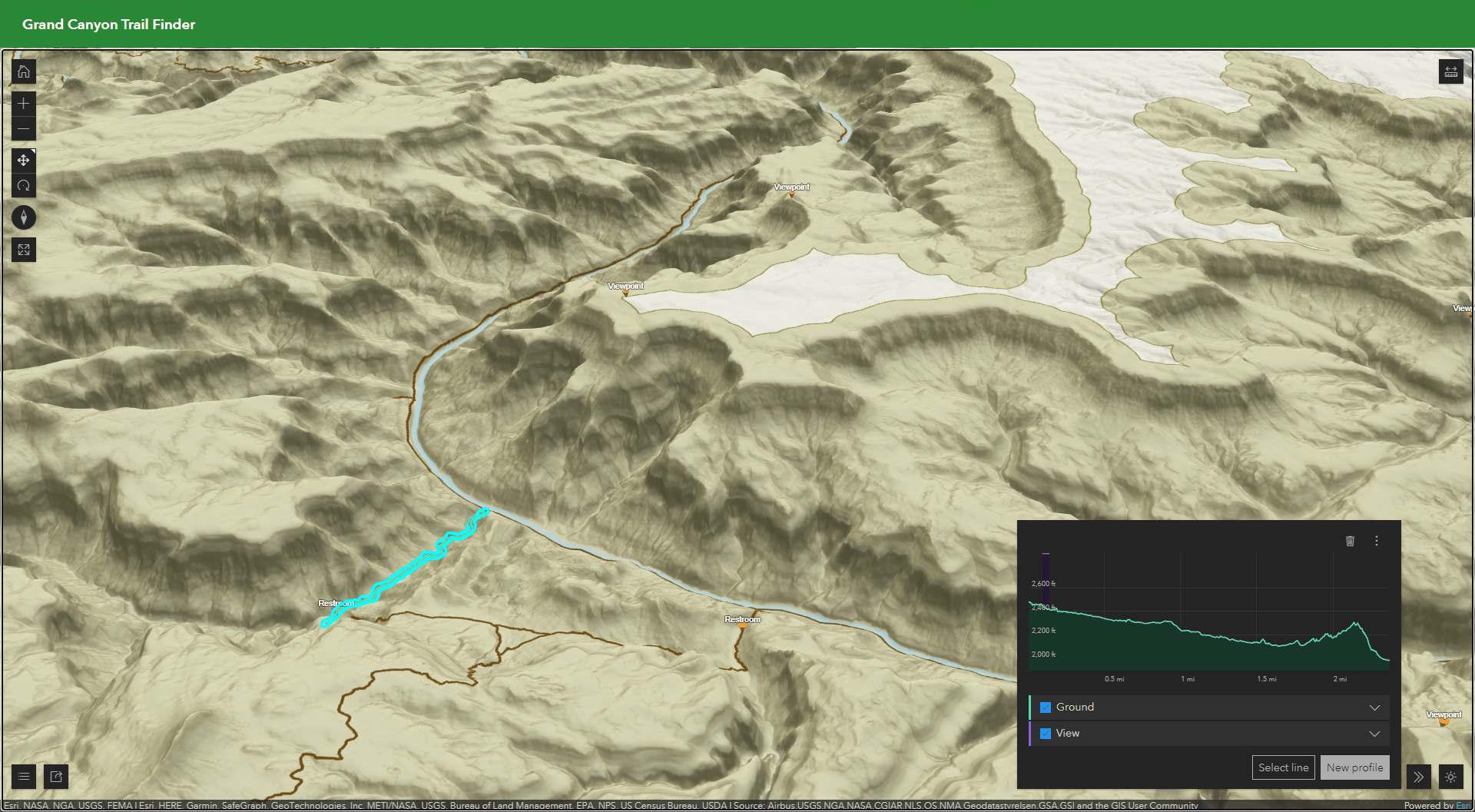This screenshot has height=812, width=1475.
Task: Select the pan navigation tool
Action: pos(24,161)
